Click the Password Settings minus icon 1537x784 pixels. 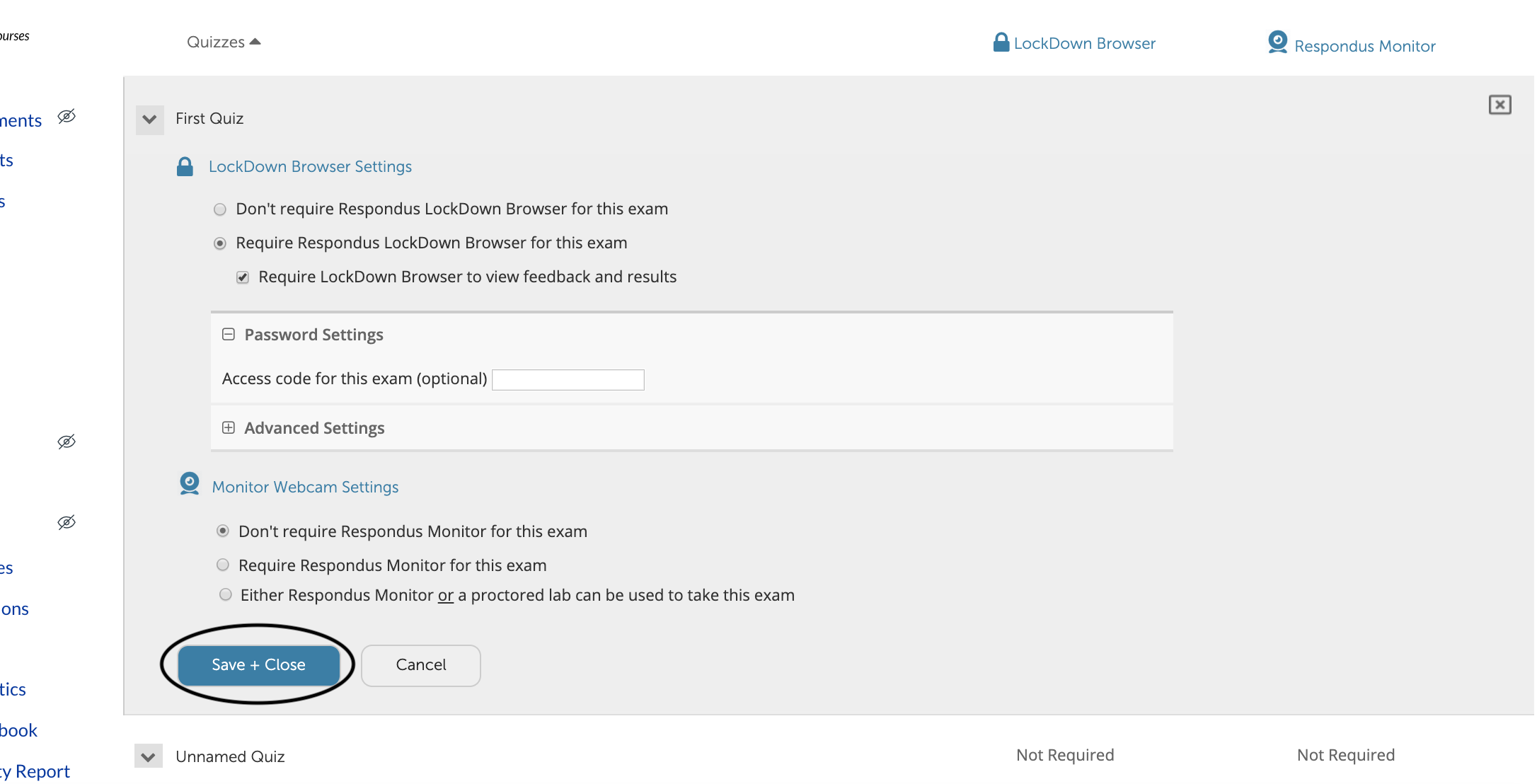(228, 333)
